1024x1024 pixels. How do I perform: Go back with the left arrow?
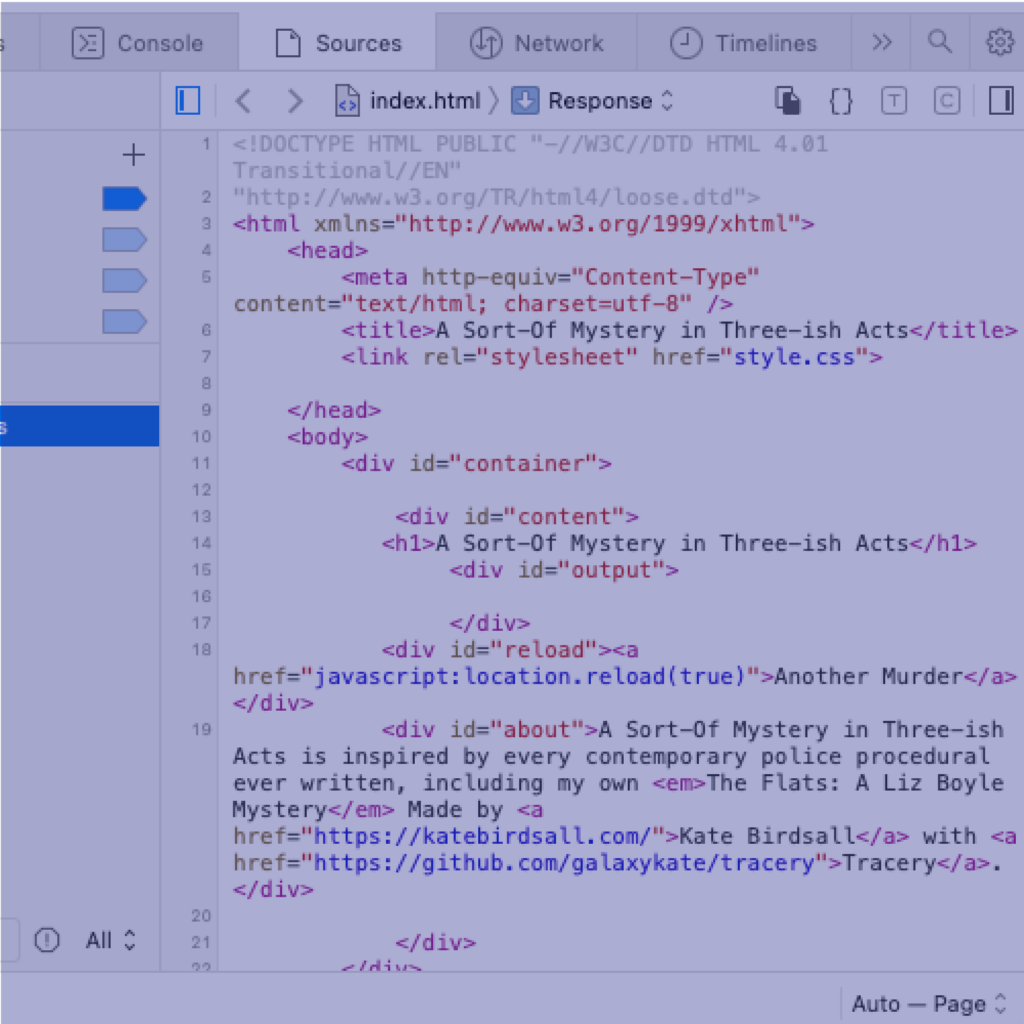click(x=244, y=101)
